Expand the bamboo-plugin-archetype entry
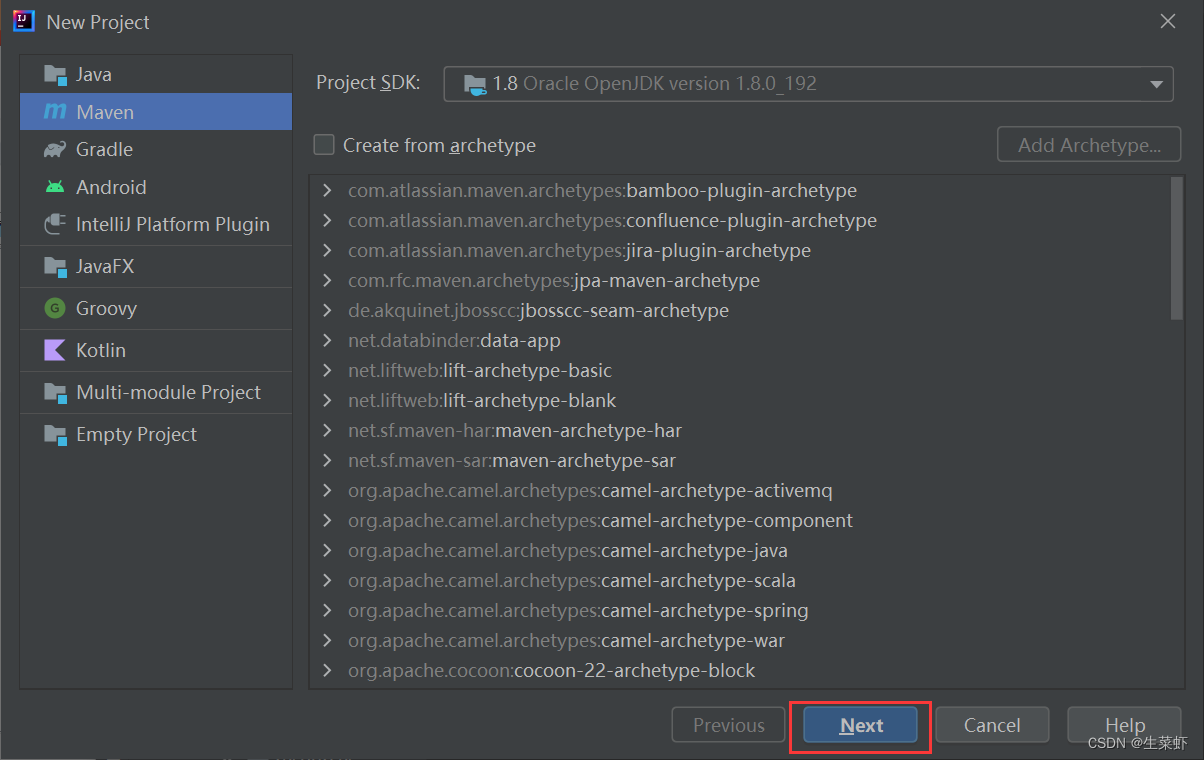The image size is (1204, 760). 327,190
